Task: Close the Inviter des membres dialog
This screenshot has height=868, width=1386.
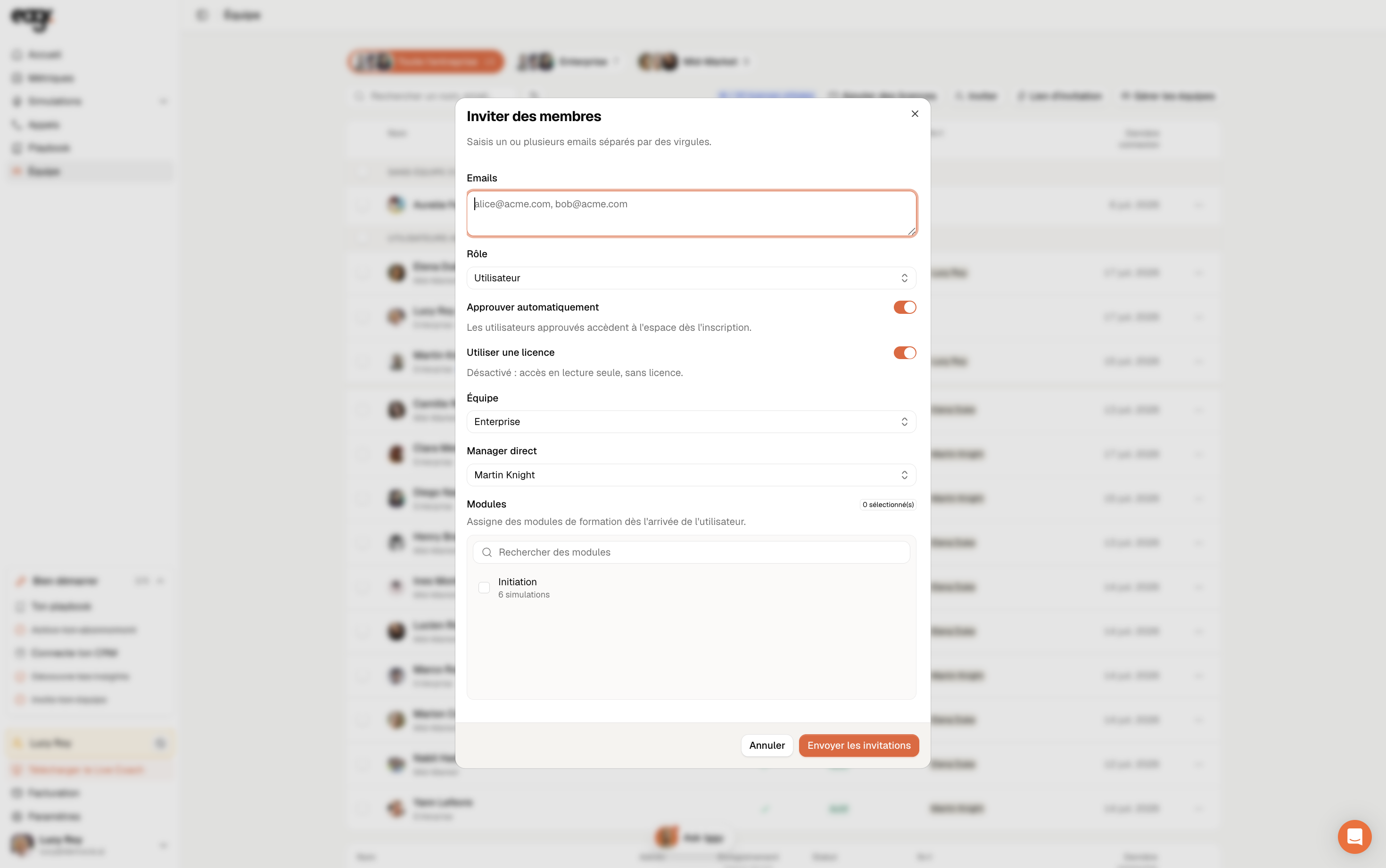Action: coord(915,114)
